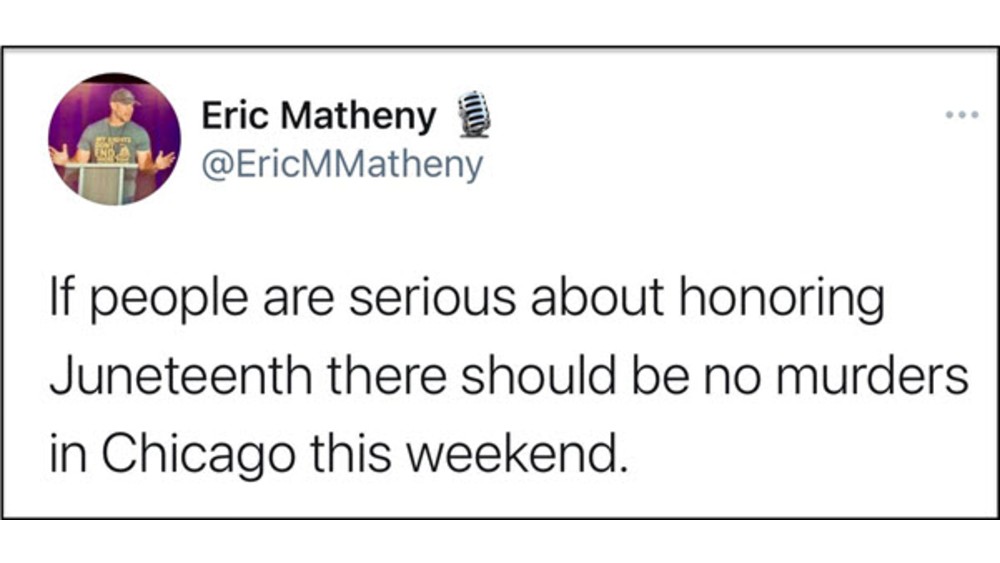This screenshot has width=1000, height=563.
Task: Open Eric Matheny's round profile picture
Action: 115,139
